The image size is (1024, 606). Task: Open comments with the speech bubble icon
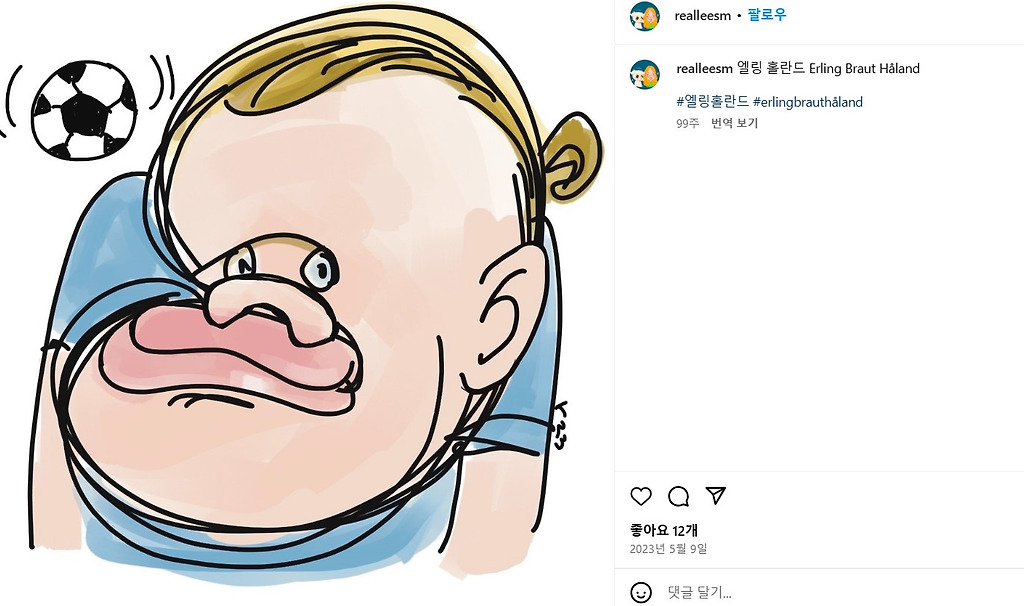click(679, 496)
